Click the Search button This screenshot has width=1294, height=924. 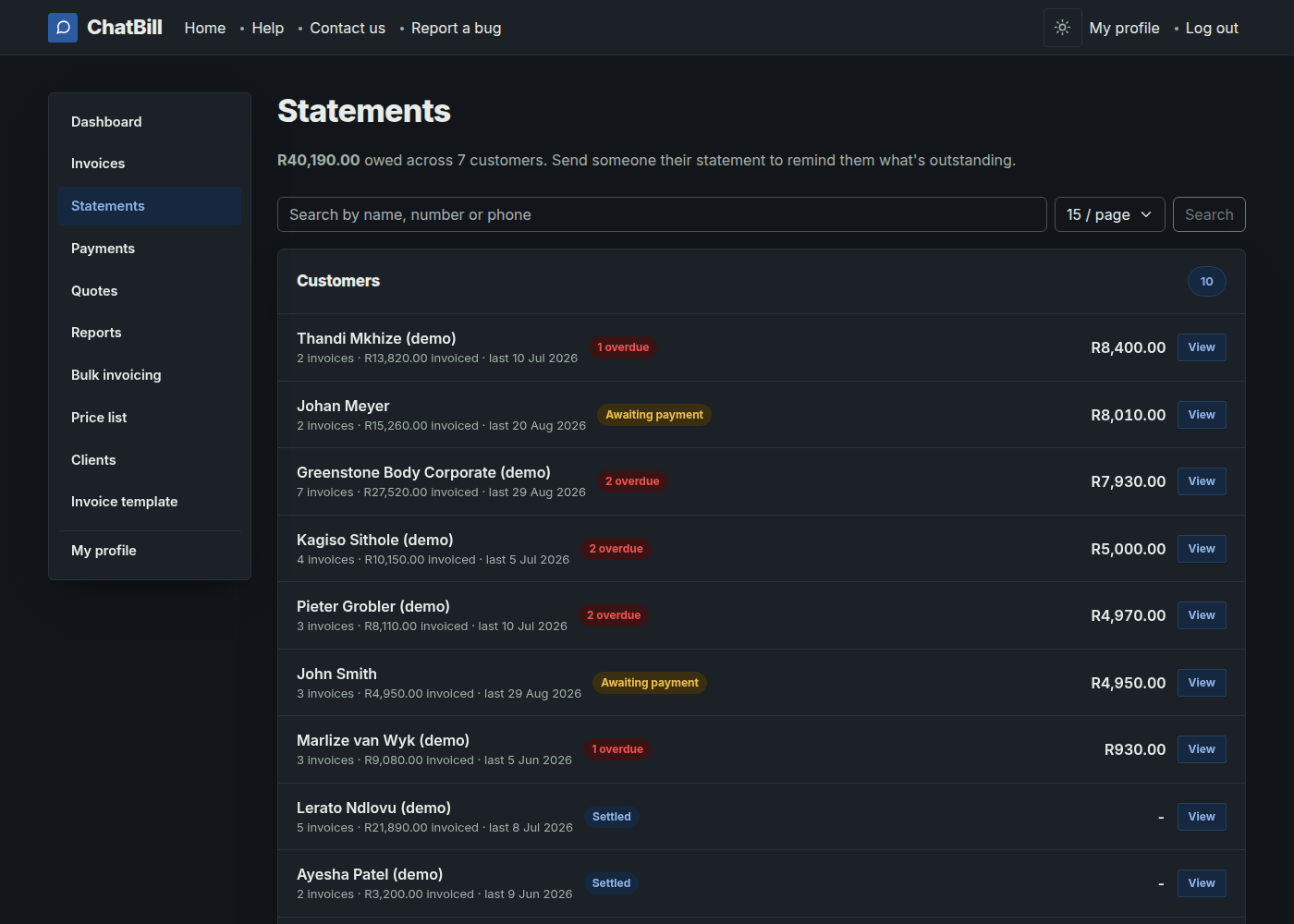point(1209,214)
